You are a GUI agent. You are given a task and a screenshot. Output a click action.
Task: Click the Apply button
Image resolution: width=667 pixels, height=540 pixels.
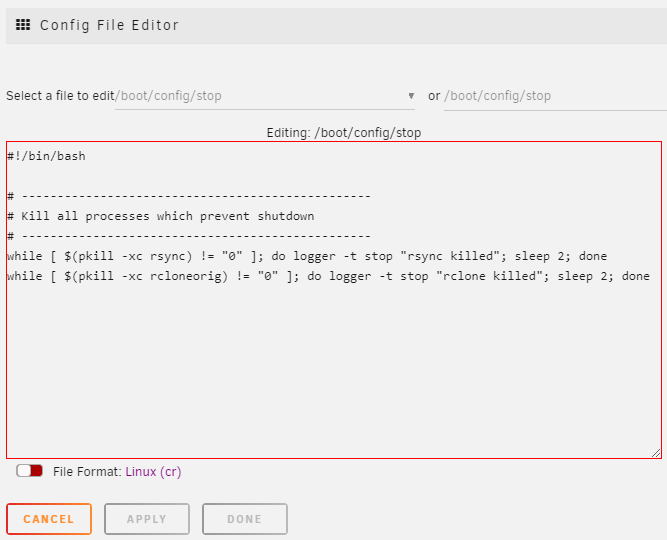coord(147,519)
